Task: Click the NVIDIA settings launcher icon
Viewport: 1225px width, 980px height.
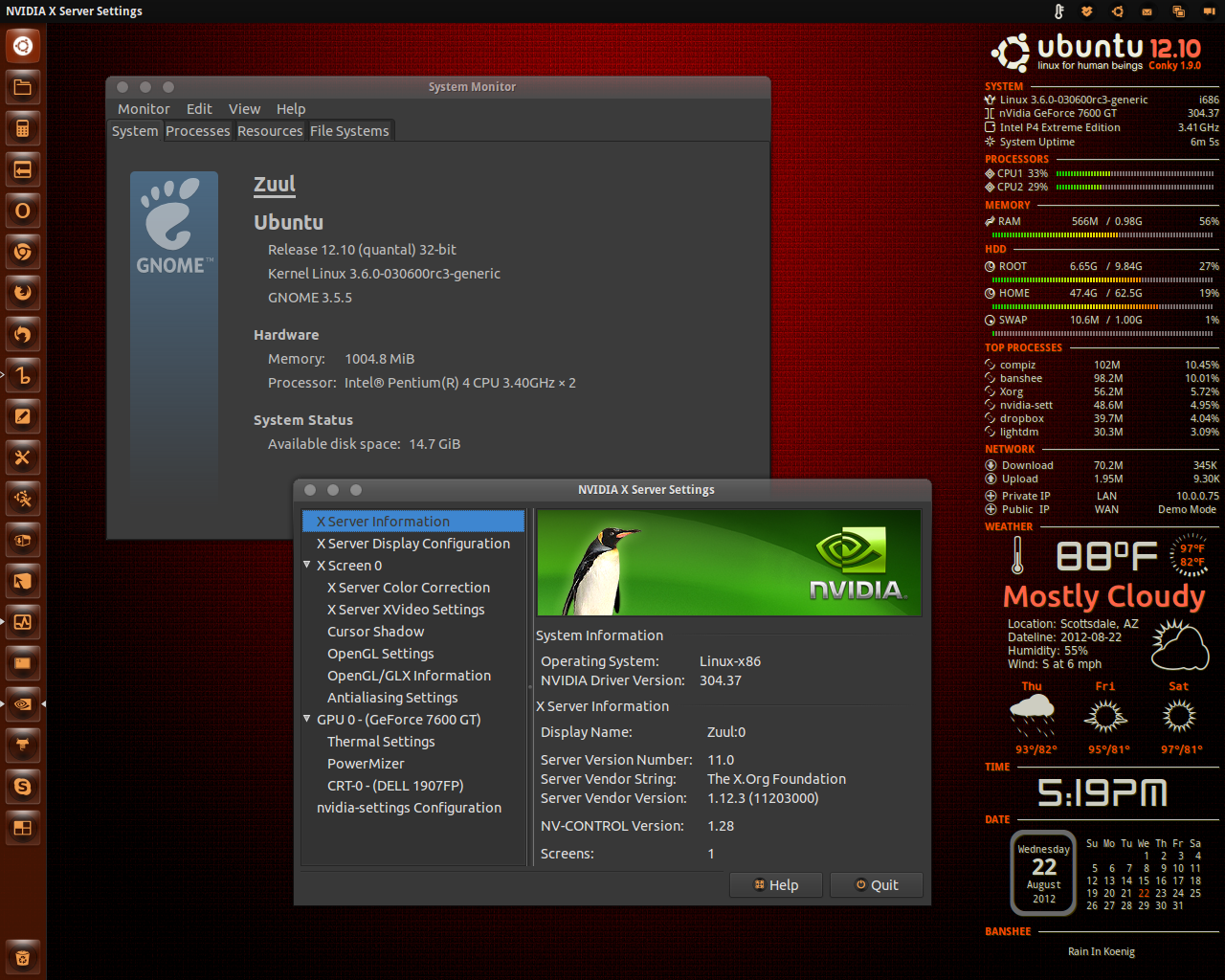Action: [23, 704]
